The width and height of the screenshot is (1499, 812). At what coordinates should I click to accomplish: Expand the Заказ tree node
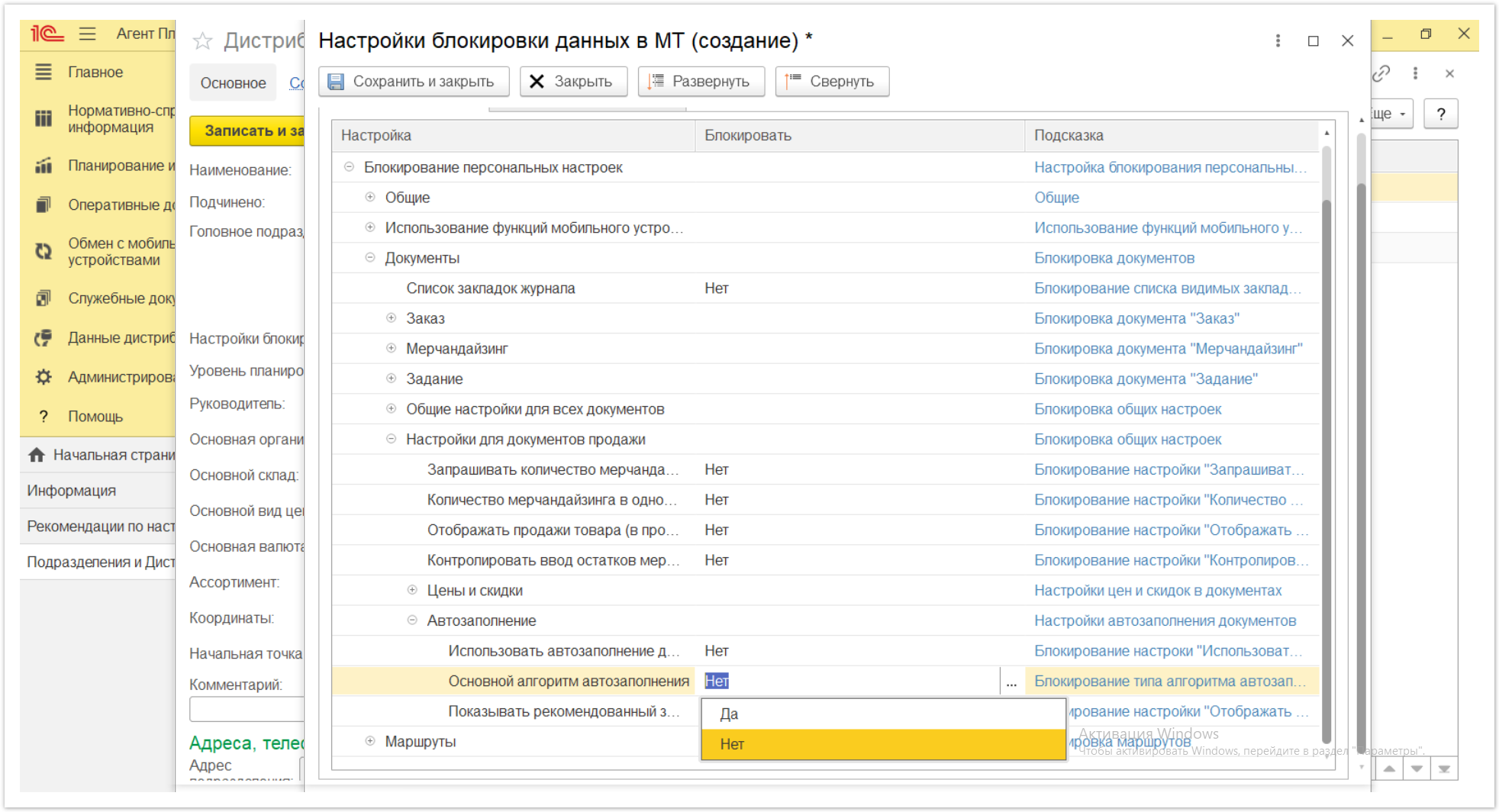click(x=392, y=317)
